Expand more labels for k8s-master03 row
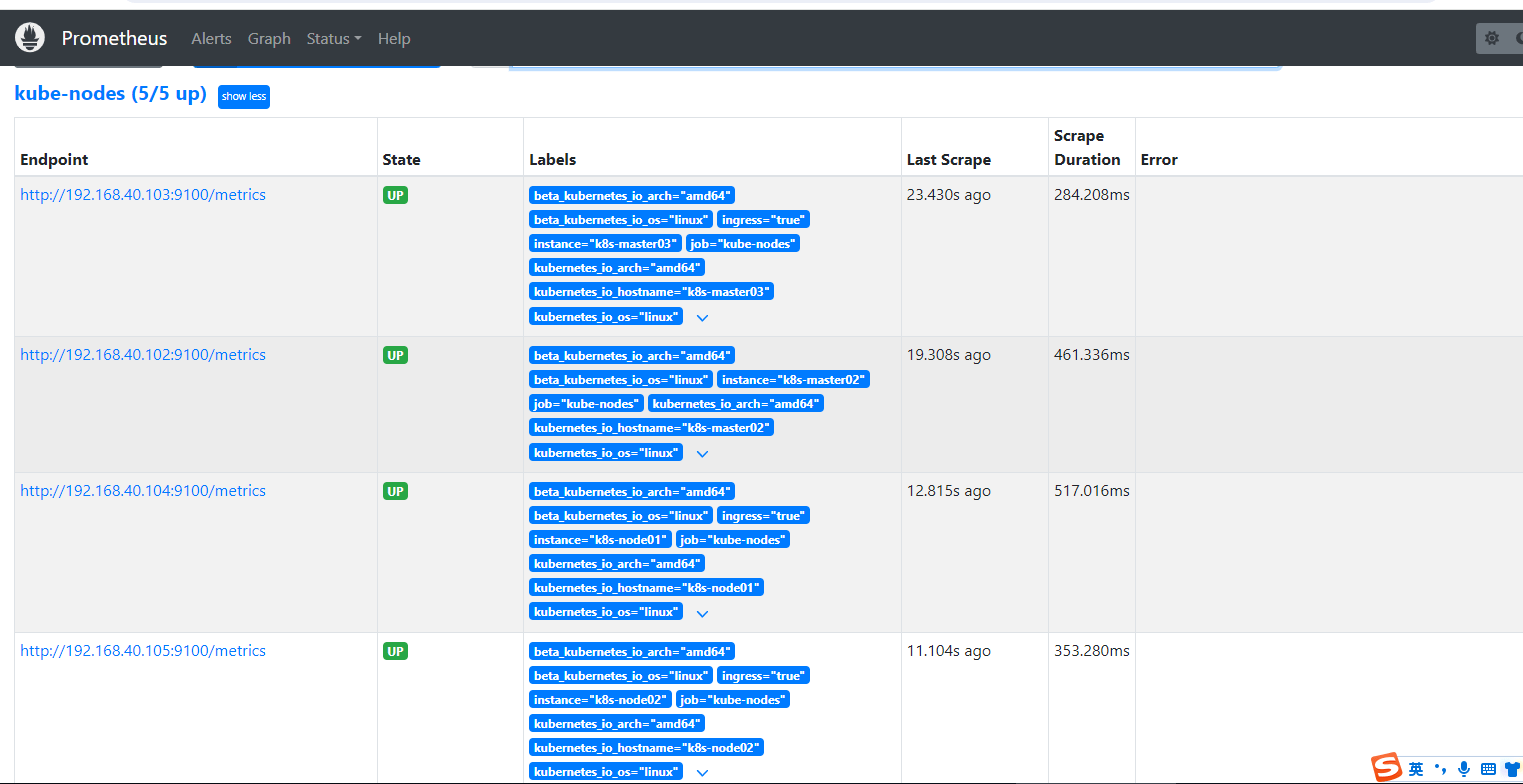 [x=702, y=318]
